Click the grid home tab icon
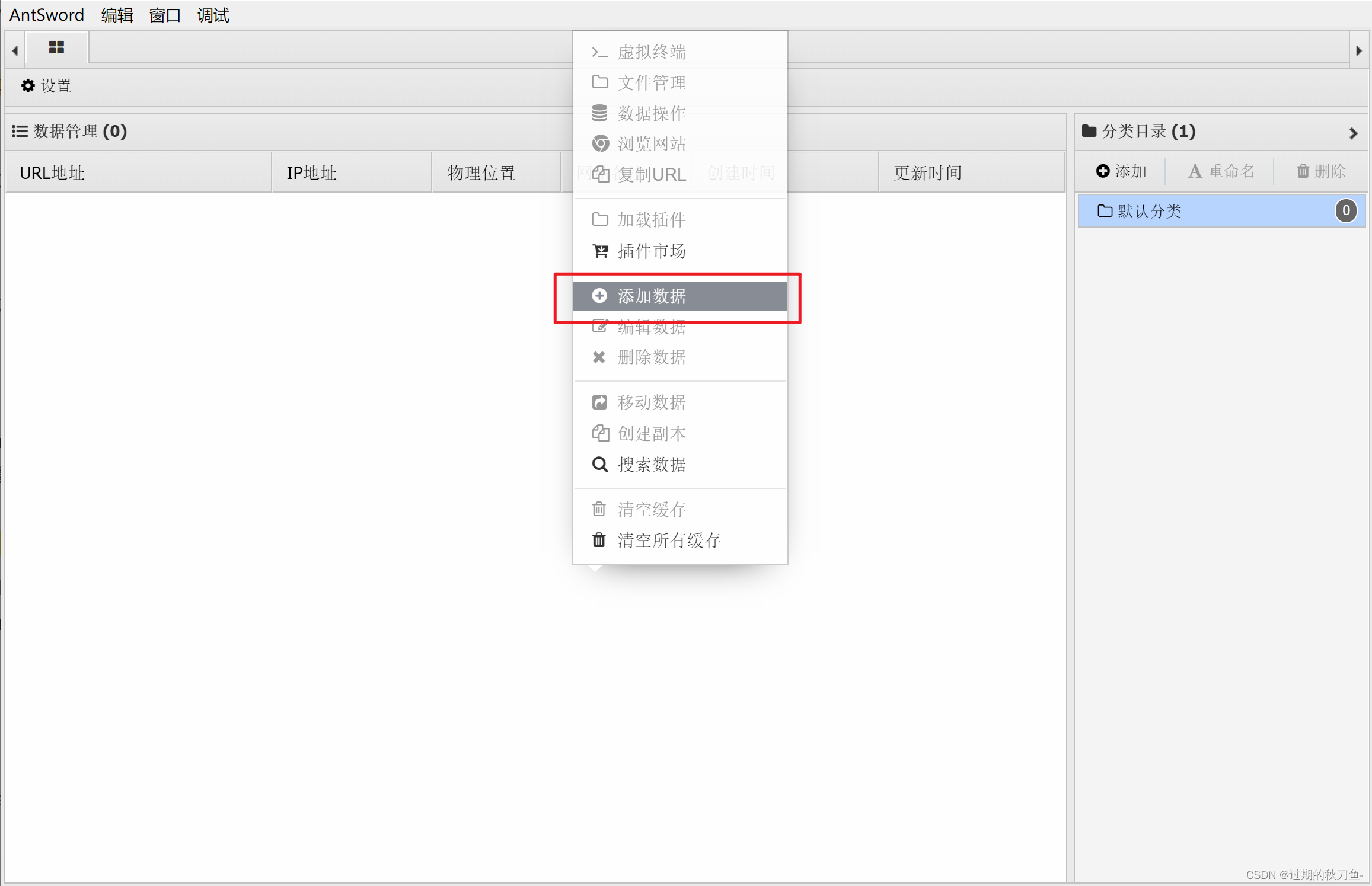Screen dimensions: 1372x886 tap(56, 47)
